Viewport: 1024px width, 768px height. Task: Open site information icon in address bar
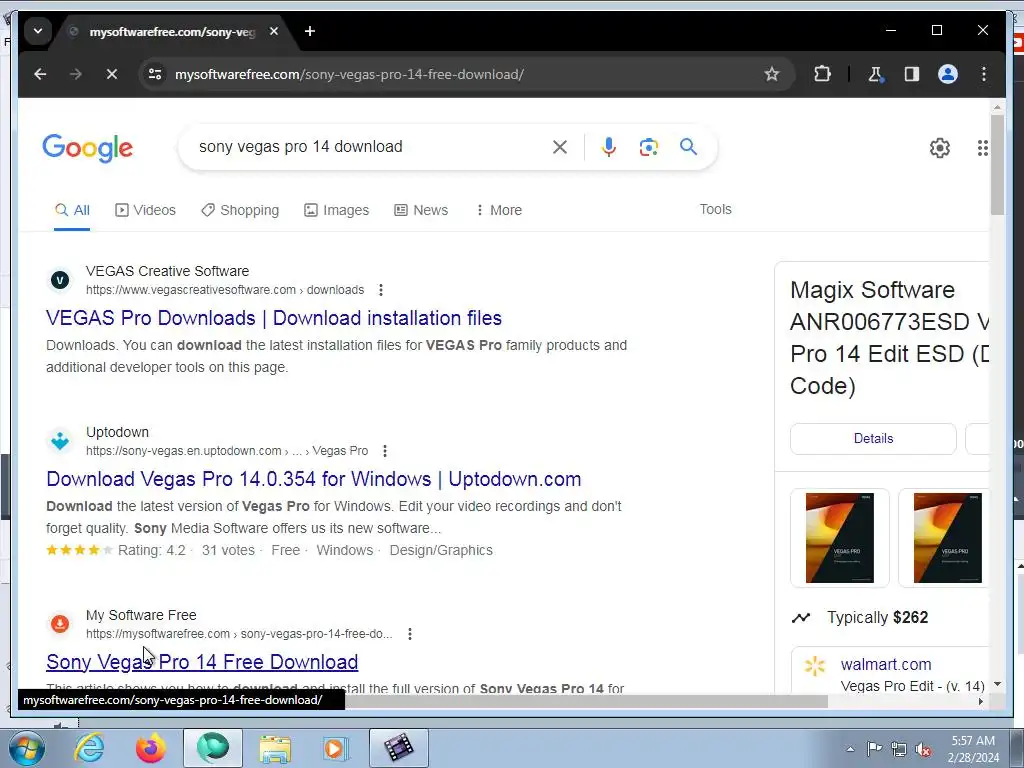click(155, 74)
